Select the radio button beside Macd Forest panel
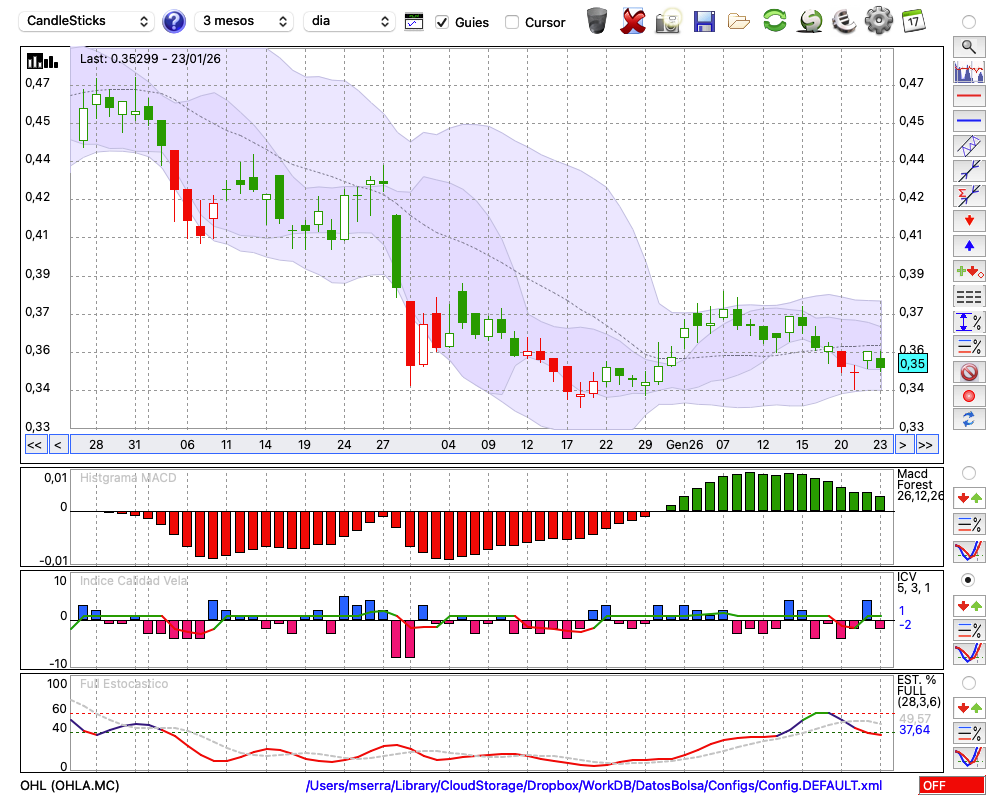The width and height of the screenshot is (1000, 800). pyautogui.click(x=968, y=472)
